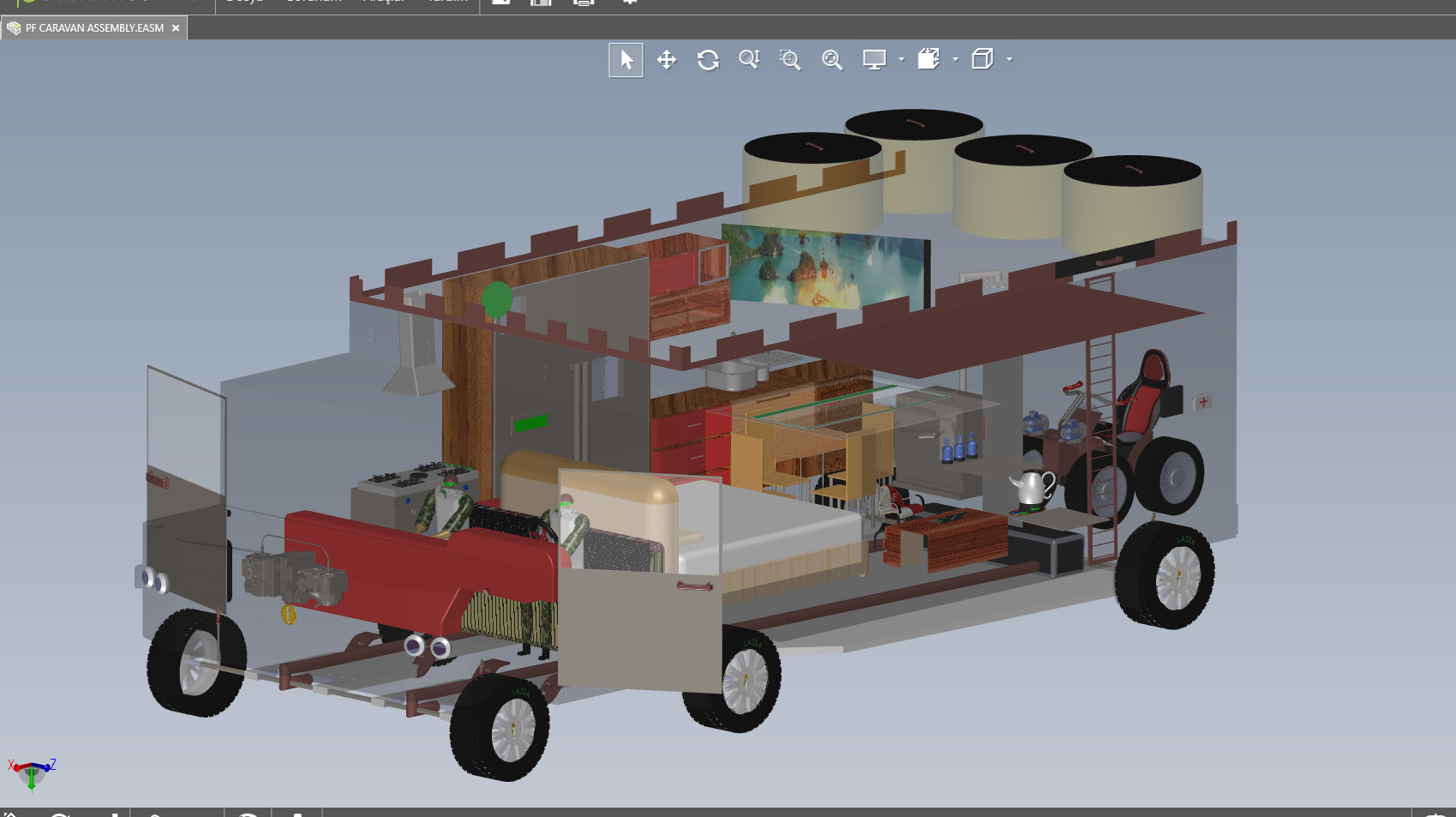This screenshot has height=817, width=1456.
Task: Pick the Zoom in/out magnifier tool
Action: (x=749, y=59)
